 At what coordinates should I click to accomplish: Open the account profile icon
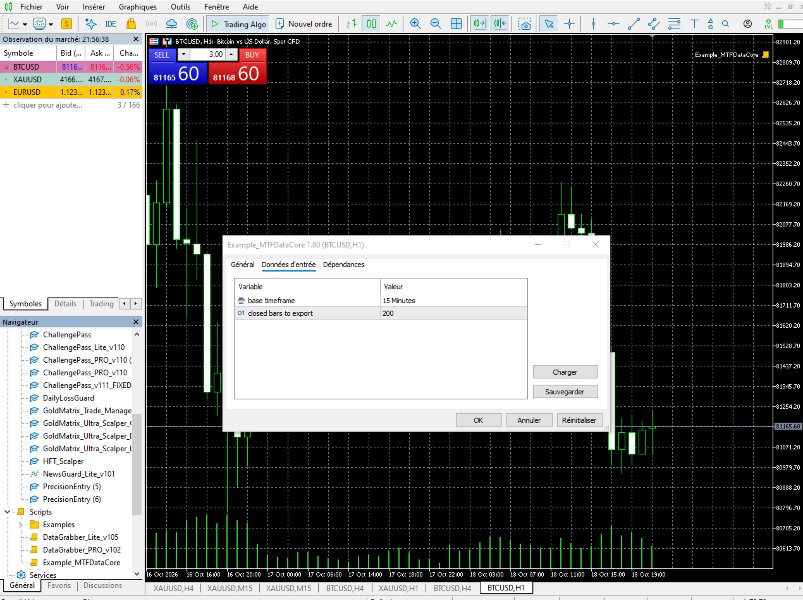click(748, 24)
